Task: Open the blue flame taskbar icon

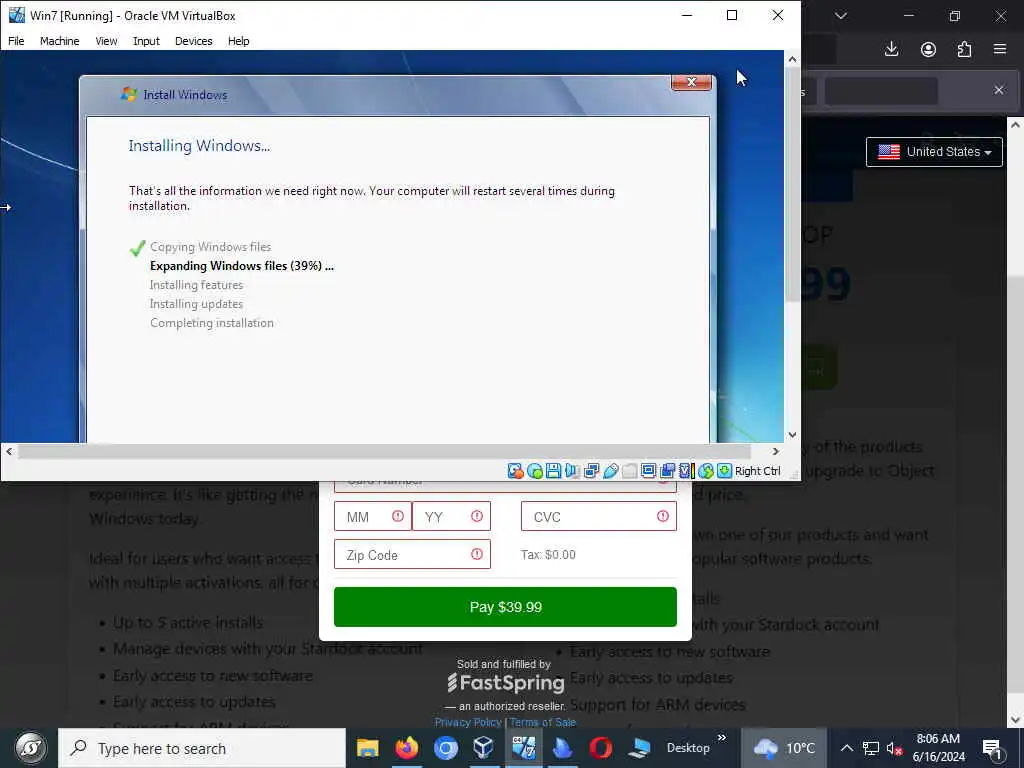Action: coord(562,748)
